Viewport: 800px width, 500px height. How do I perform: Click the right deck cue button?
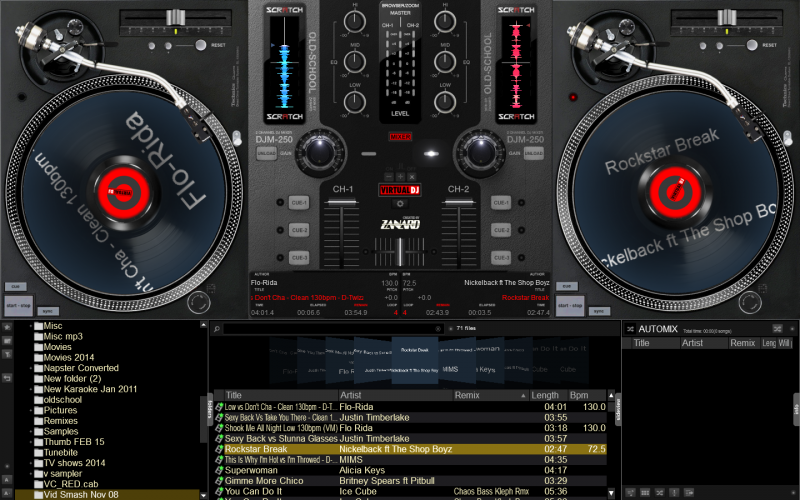[x=567, y=287]
